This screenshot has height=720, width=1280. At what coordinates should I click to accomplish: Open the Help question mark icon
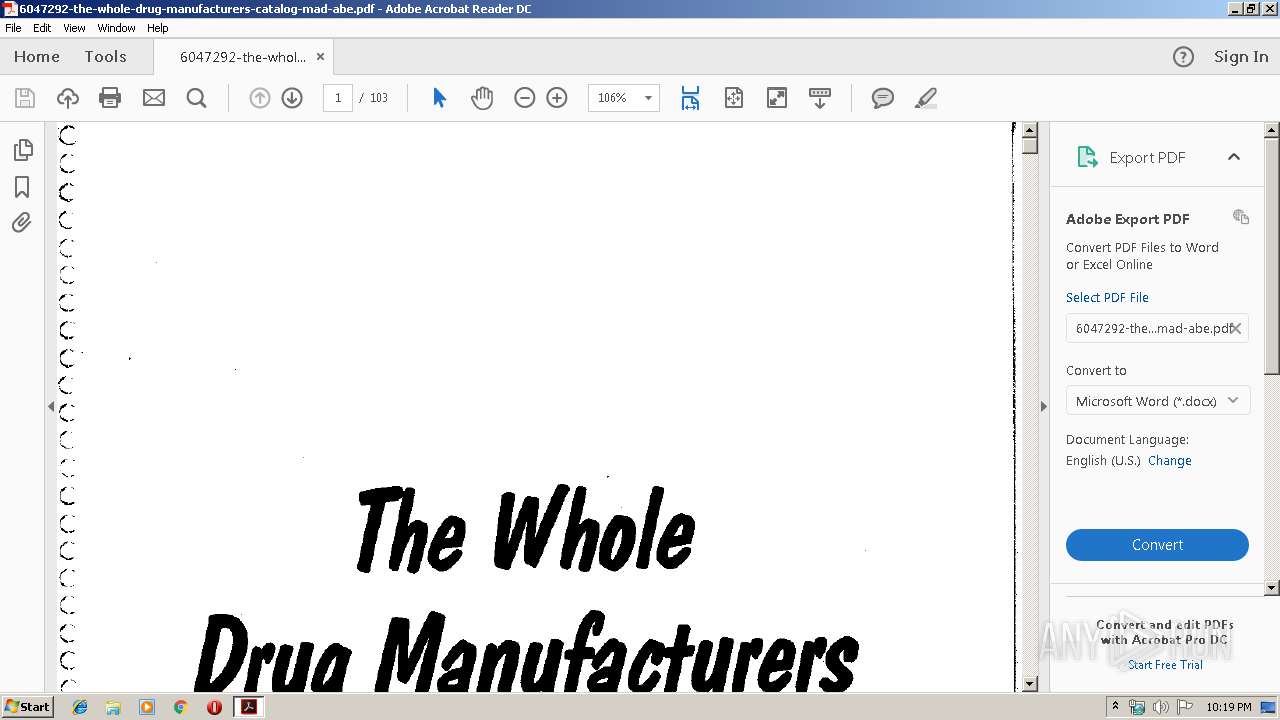[1183, 57]
